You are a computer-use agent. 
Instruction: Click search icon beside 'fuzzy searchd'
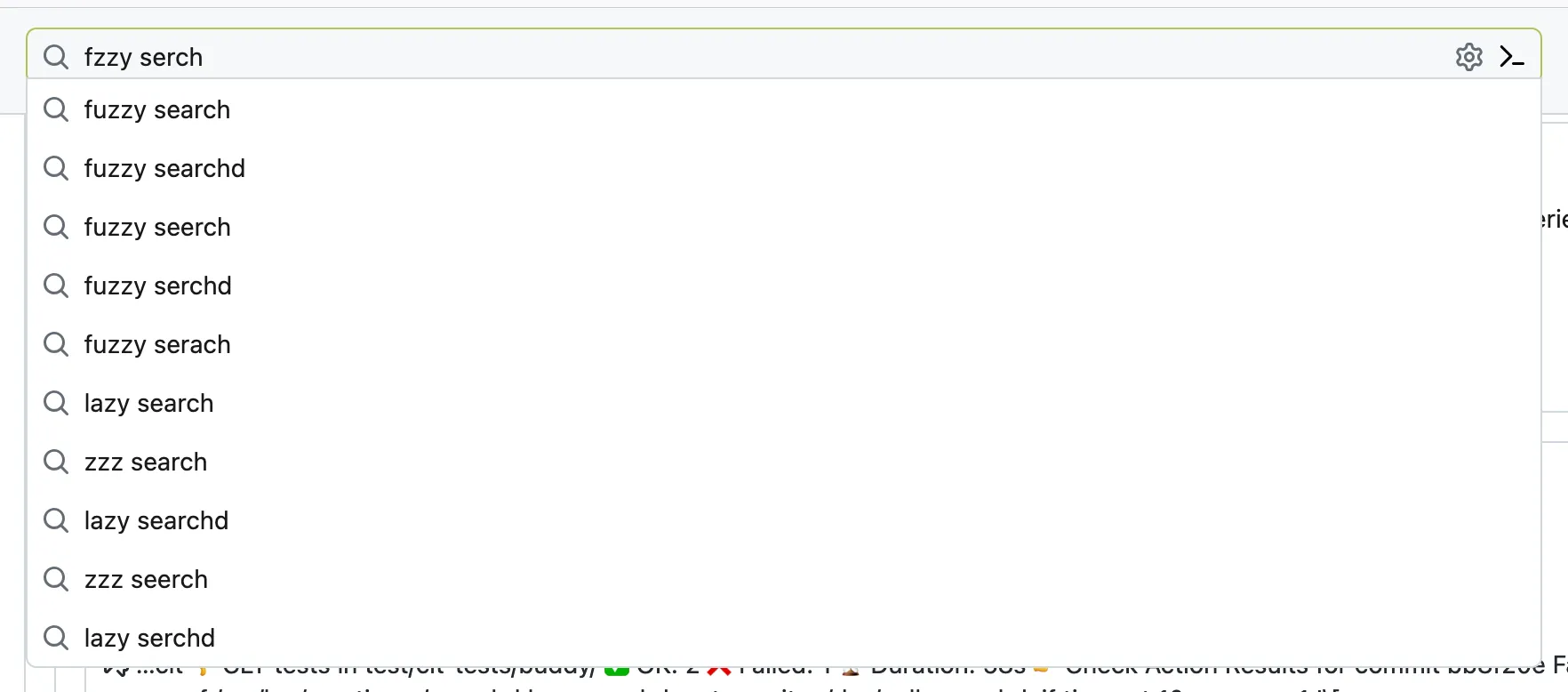pos(56,168)
